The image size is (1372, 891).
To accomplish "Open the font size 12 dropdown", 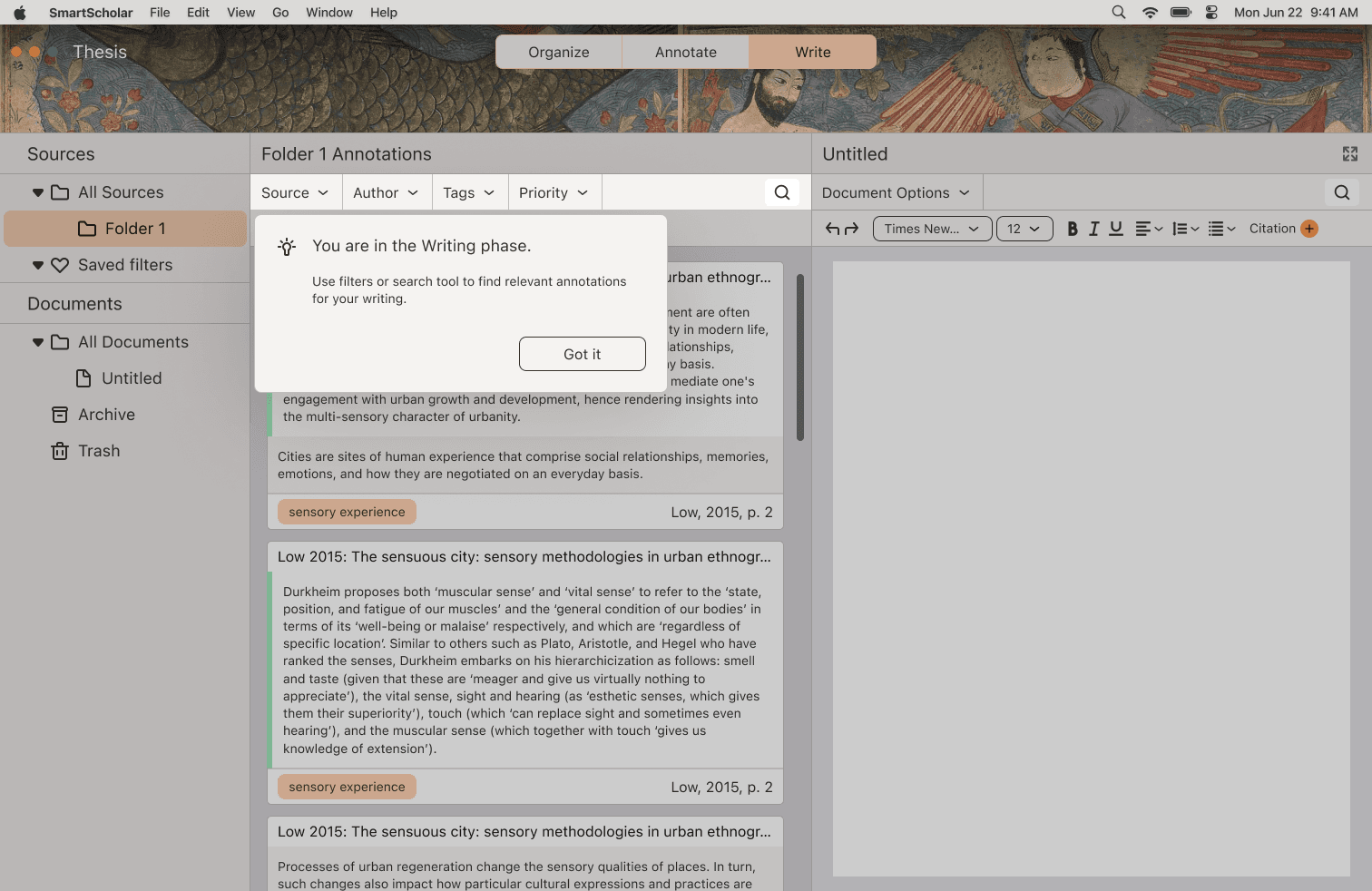I will tap(1024, 229).
